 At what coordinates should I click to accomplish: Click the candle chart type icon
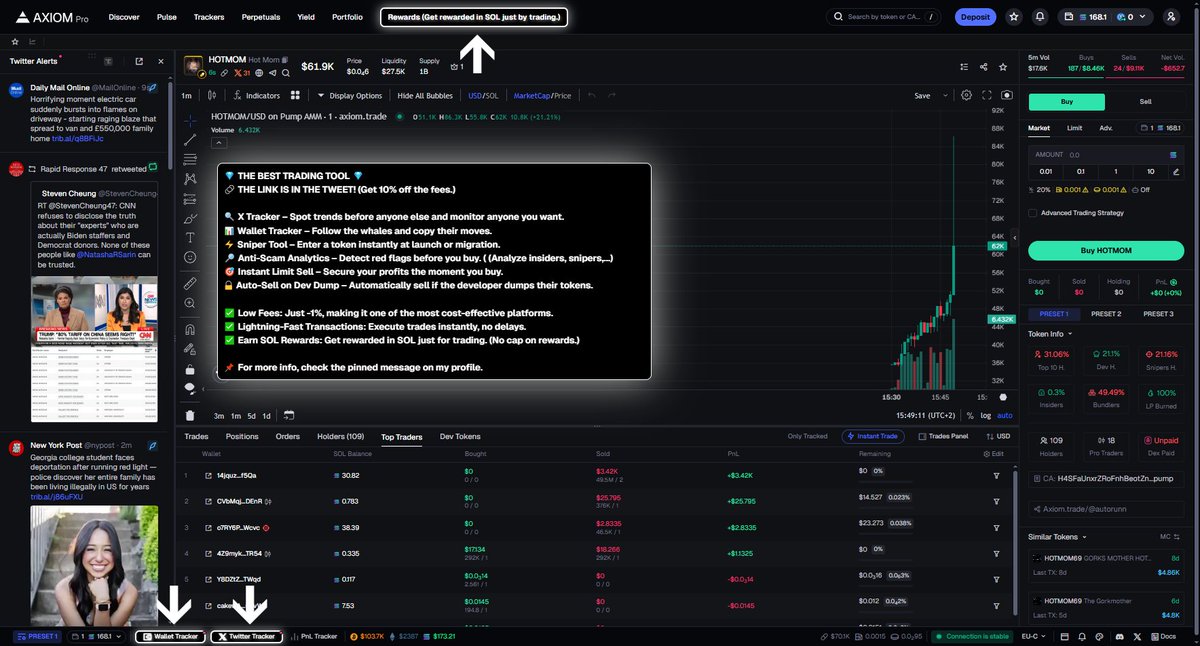[x=212, y=96]
